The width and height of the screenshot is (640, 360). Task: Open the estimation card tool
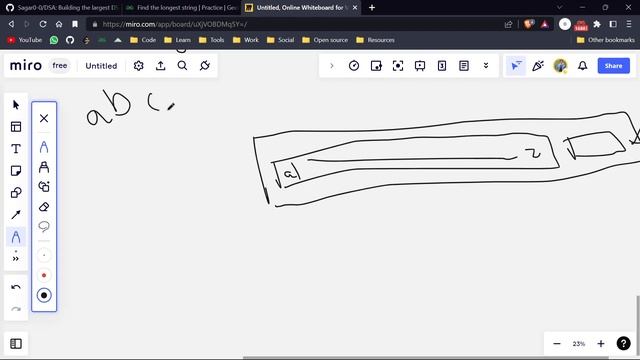(442, 66)
